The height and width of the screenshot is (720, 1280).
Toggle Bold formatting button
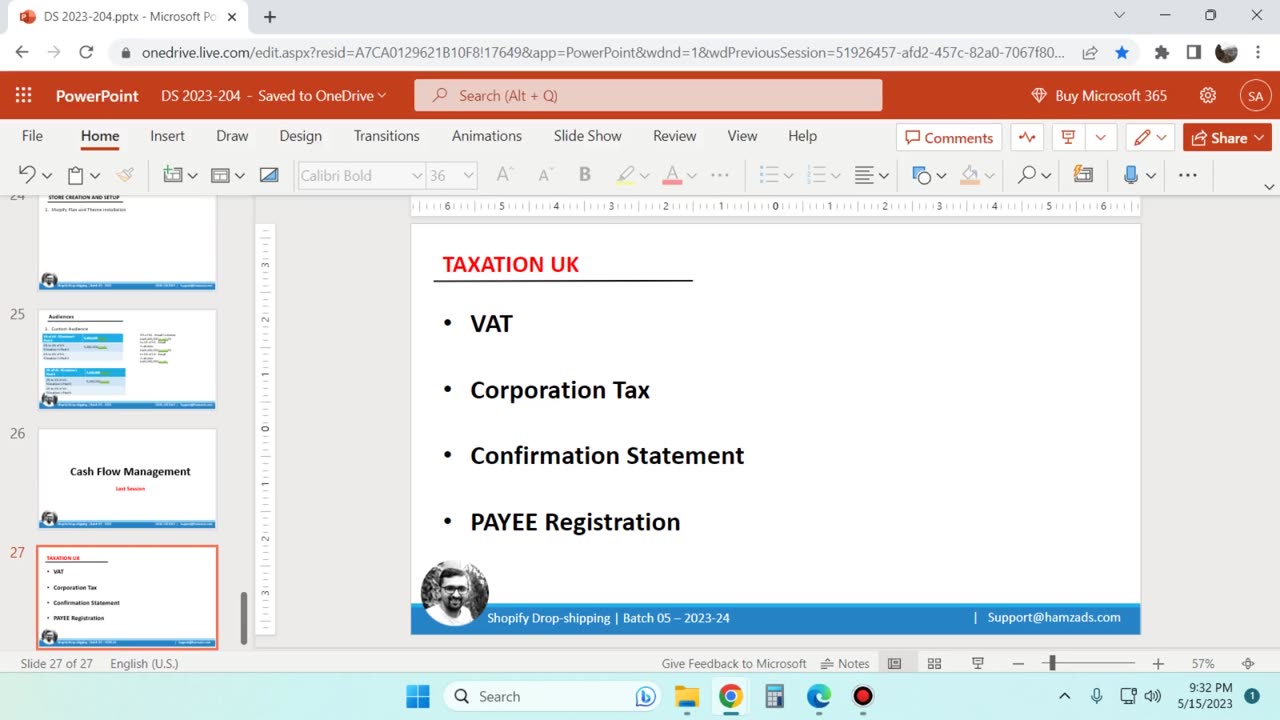(x=585, y=175)
